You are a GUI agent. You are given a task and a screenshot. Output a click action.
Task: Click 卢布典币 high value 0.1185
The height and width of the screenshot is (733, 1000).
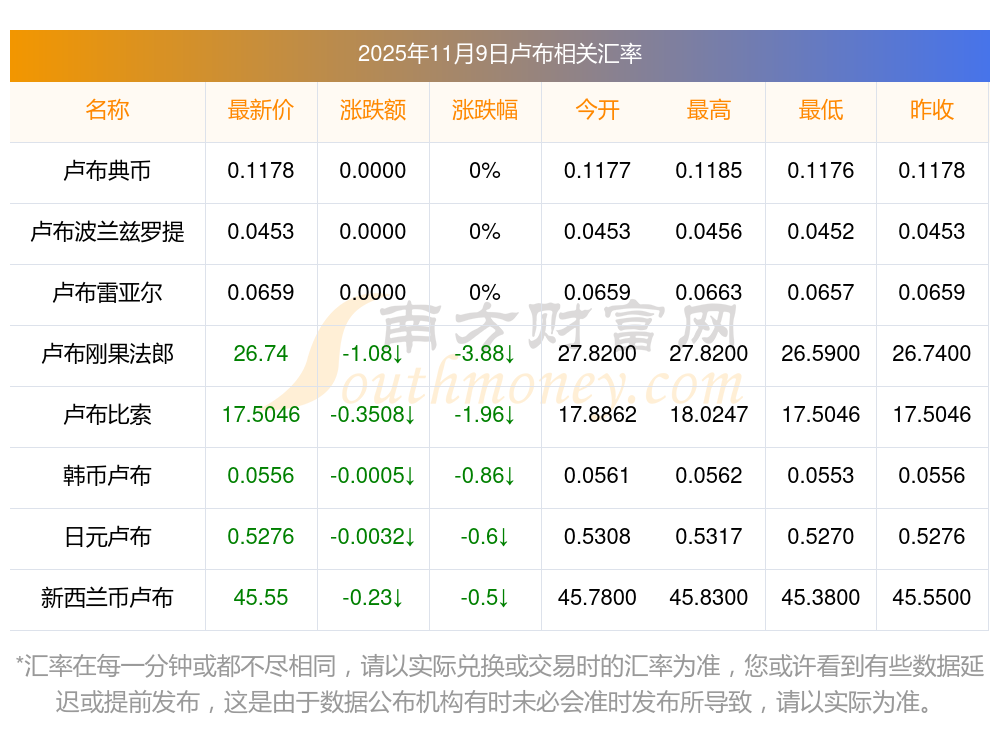pos(709,171)
